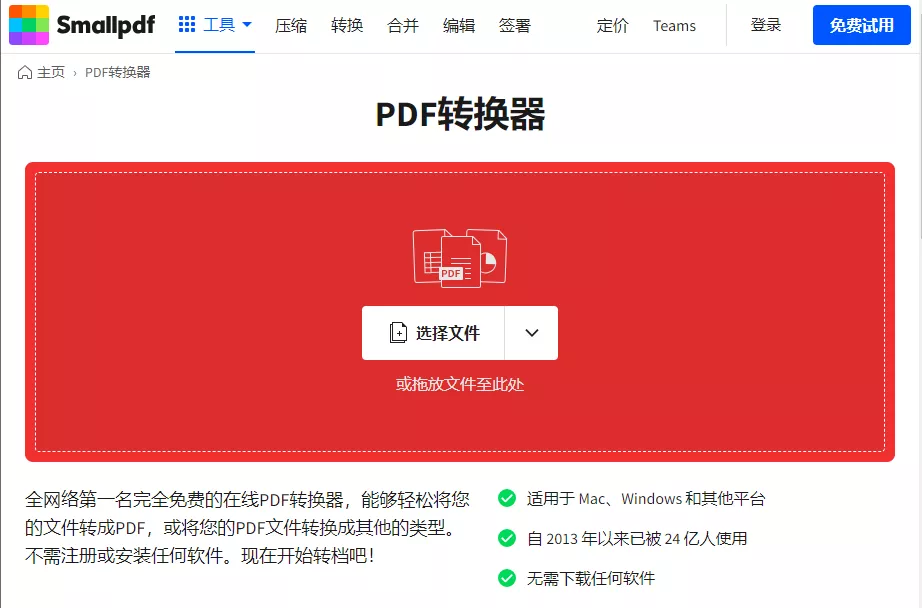Select 合并 in the top navigation

point(403,26)
